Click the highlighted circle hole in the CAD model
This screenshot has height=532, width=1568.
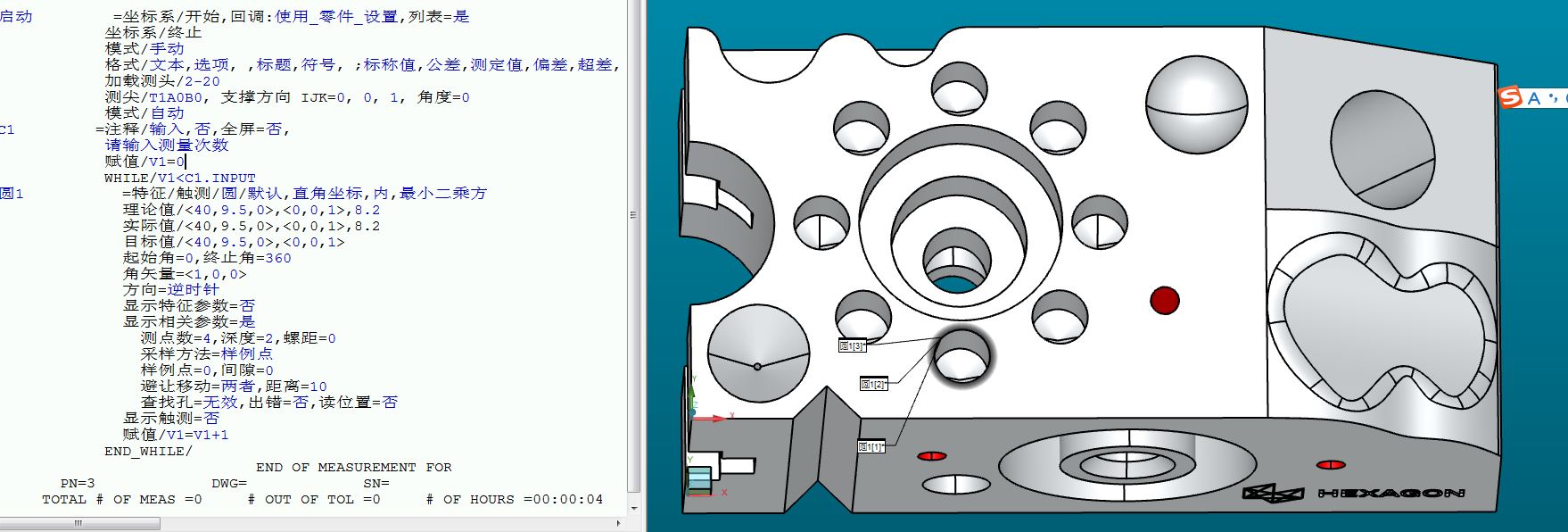point(961,356)
